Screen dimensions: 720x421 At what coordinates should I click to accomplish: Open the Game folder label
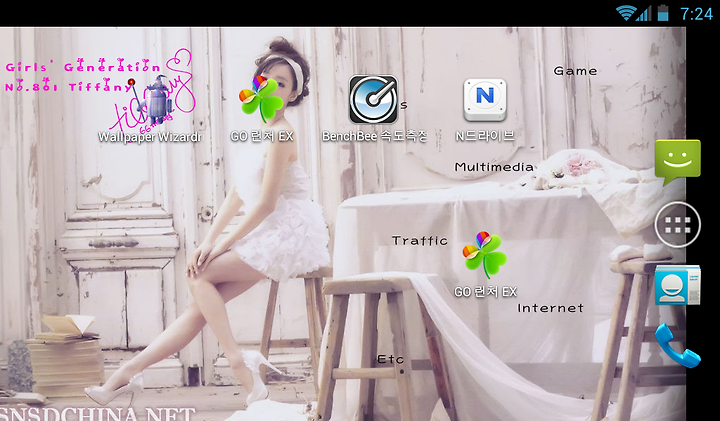point(575,71)
